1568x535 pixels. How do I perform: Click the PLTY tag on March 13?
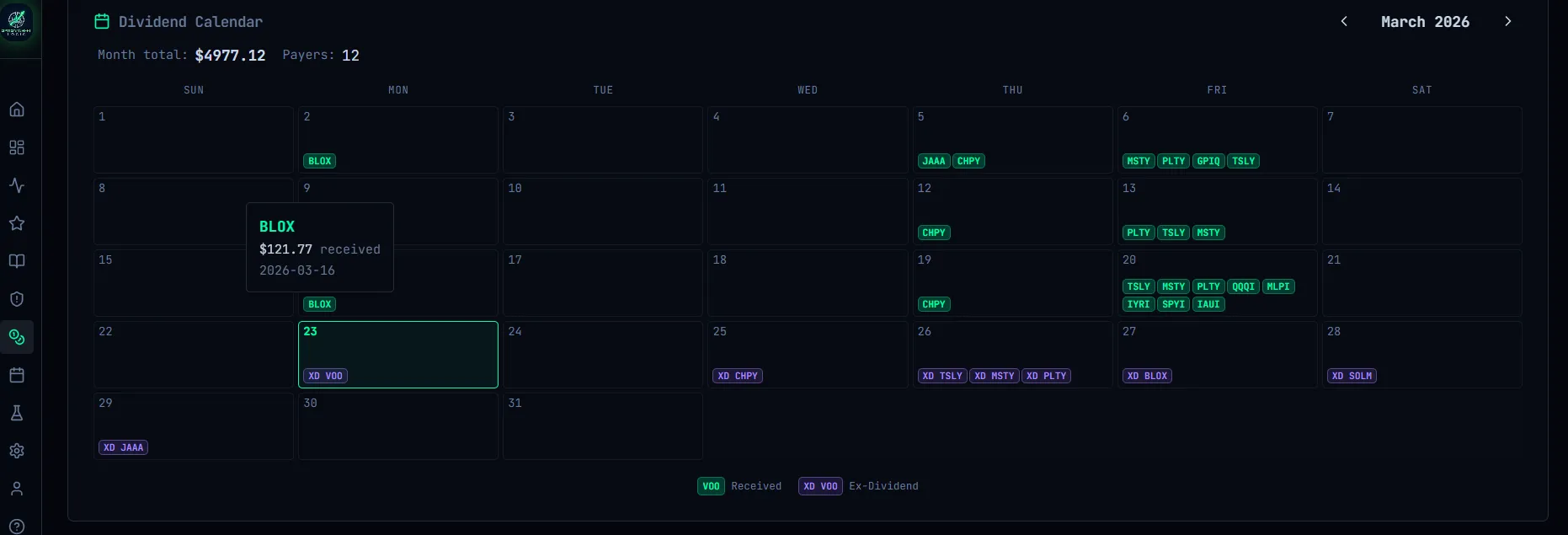(x=1139, y=233)
